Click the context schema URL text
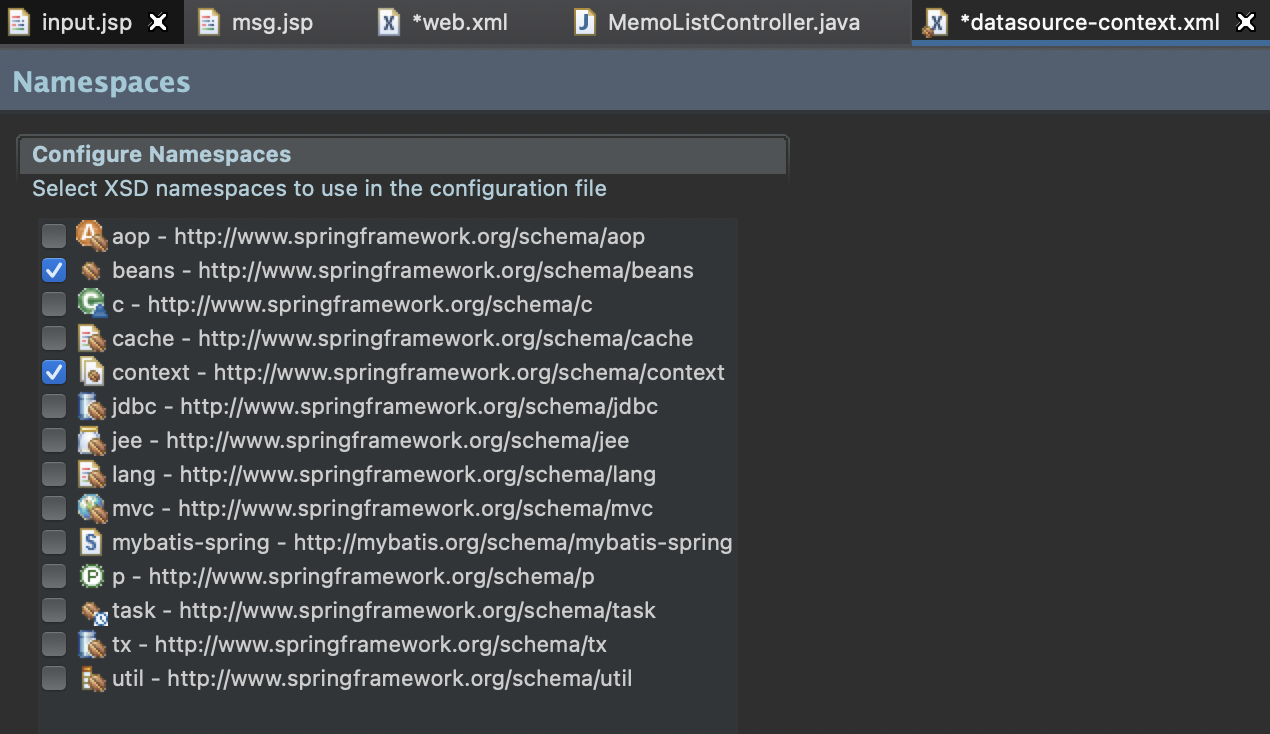The image size is (1270, 734). [x=469, y=372]
